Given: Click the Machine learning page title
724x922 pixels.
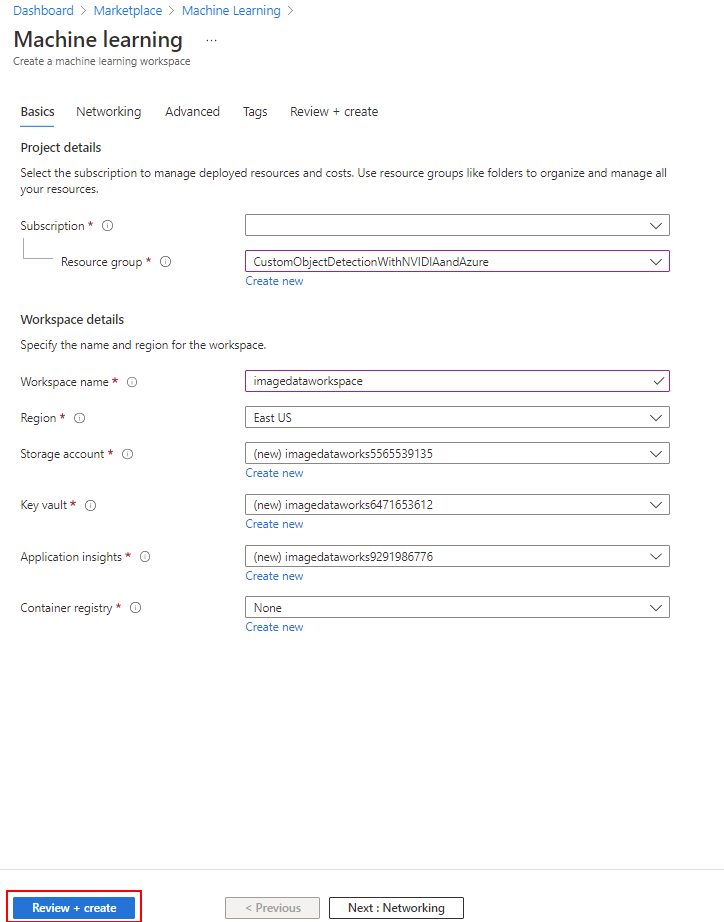Looking at the screenshot, I should 98,39.
